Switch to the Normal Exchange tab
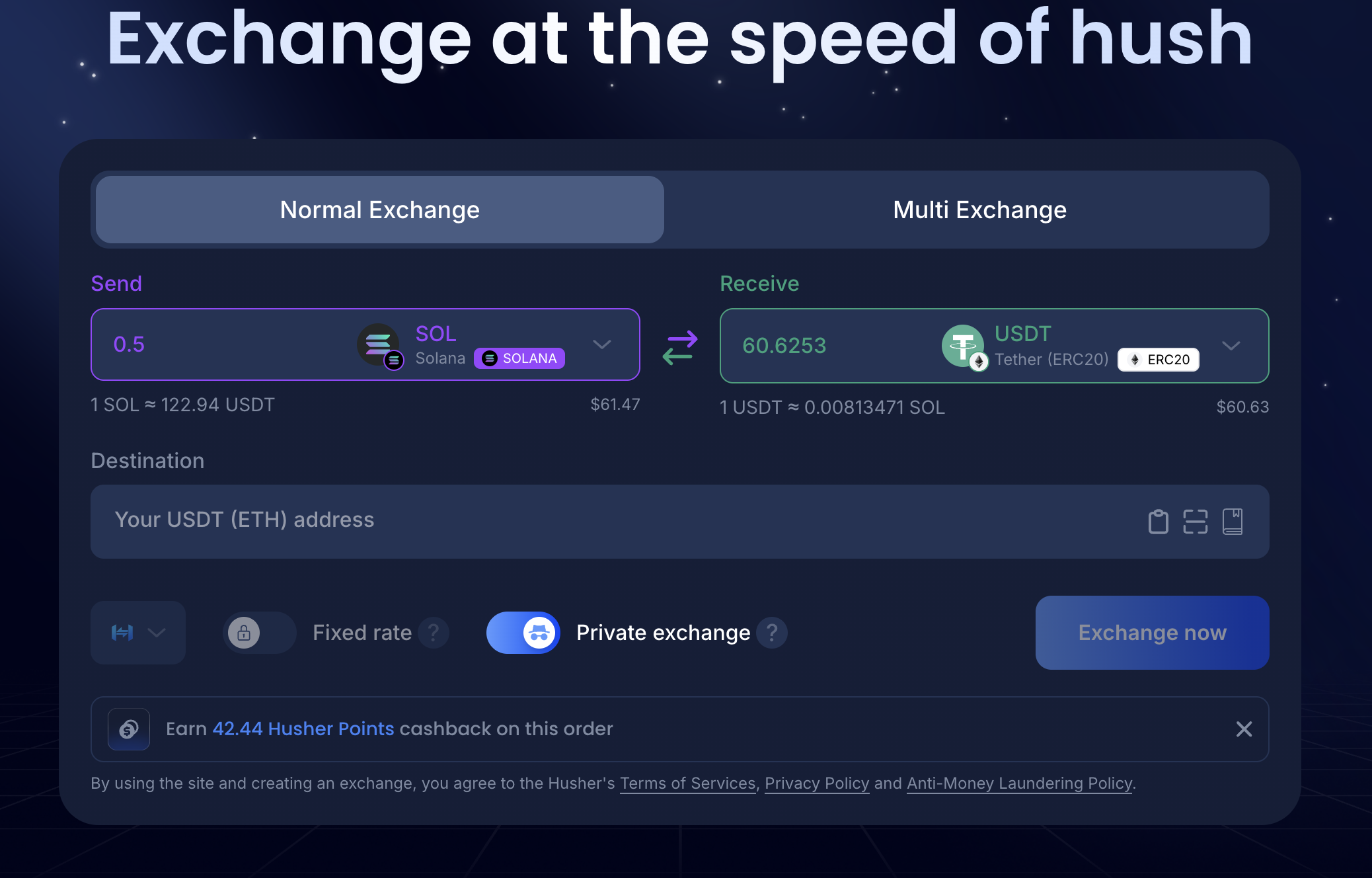Viewport: 1372px width, 878px height. [379, 210]
